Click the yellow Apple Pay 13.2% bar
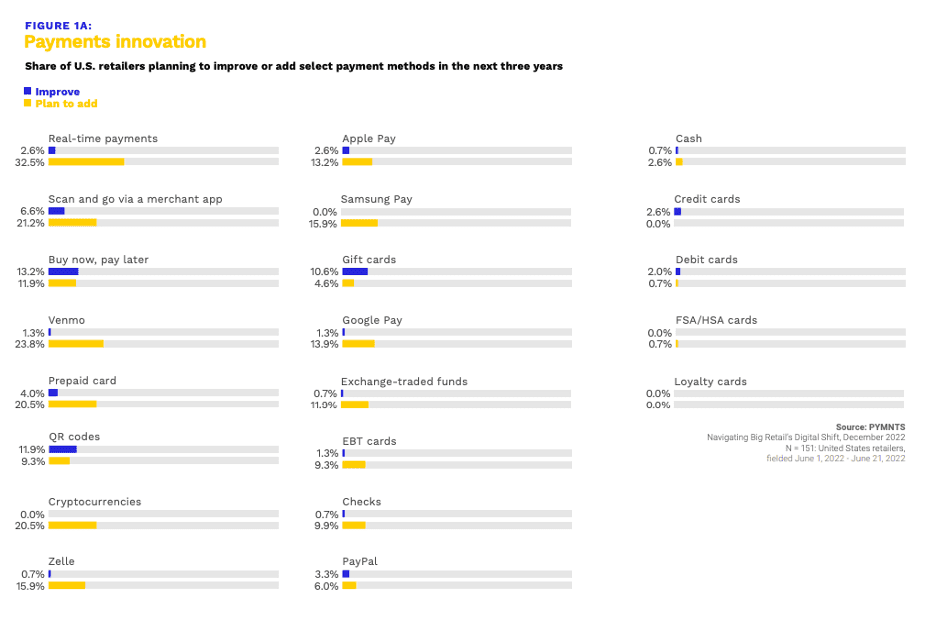This screenshot has height=620, width=936. click(x=357, y=162)
